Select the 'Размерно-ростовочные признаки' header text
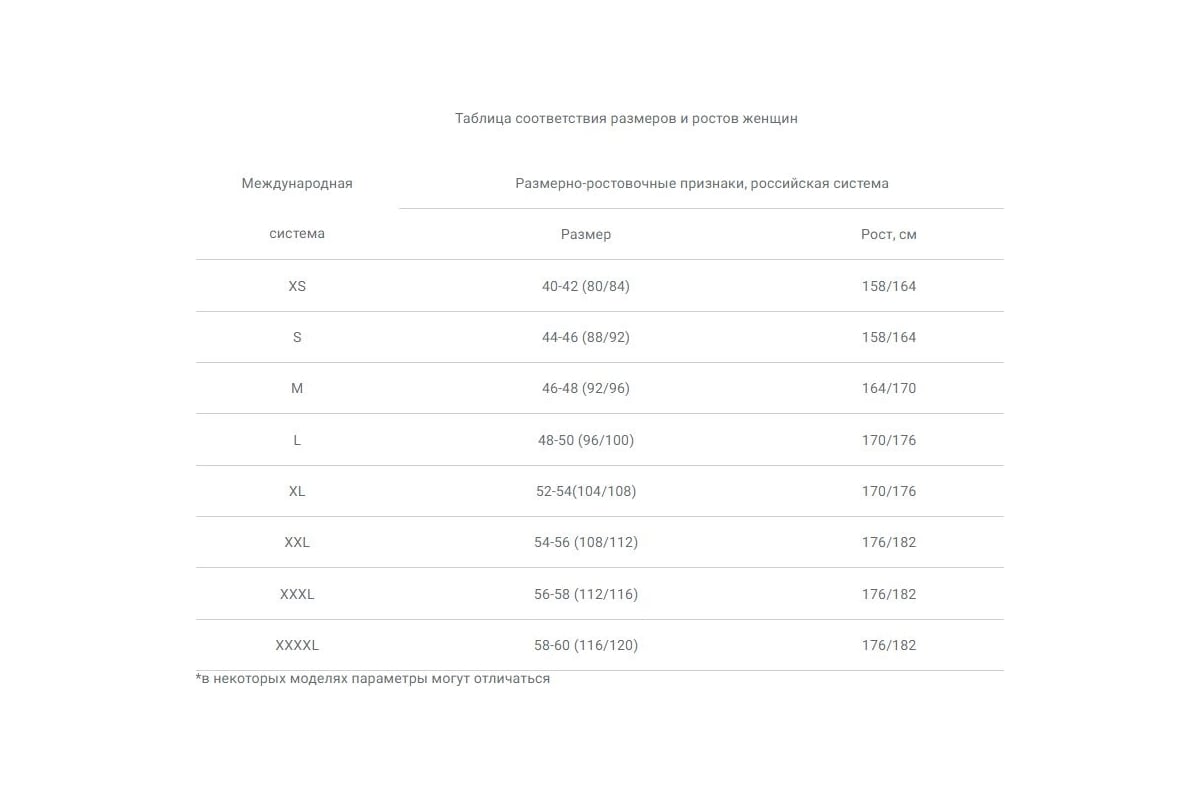The height and width of the screenshot is (800, 1200). coord(701,184)
